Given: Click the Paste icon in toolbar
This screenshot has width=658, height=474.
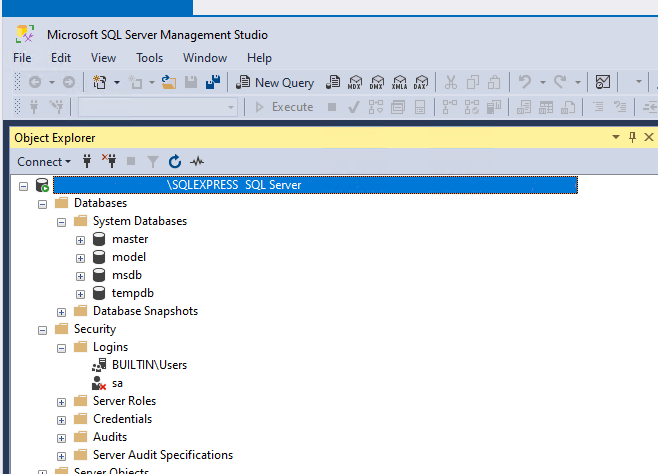Looking at the screenshot, I should tap(494, 82).
